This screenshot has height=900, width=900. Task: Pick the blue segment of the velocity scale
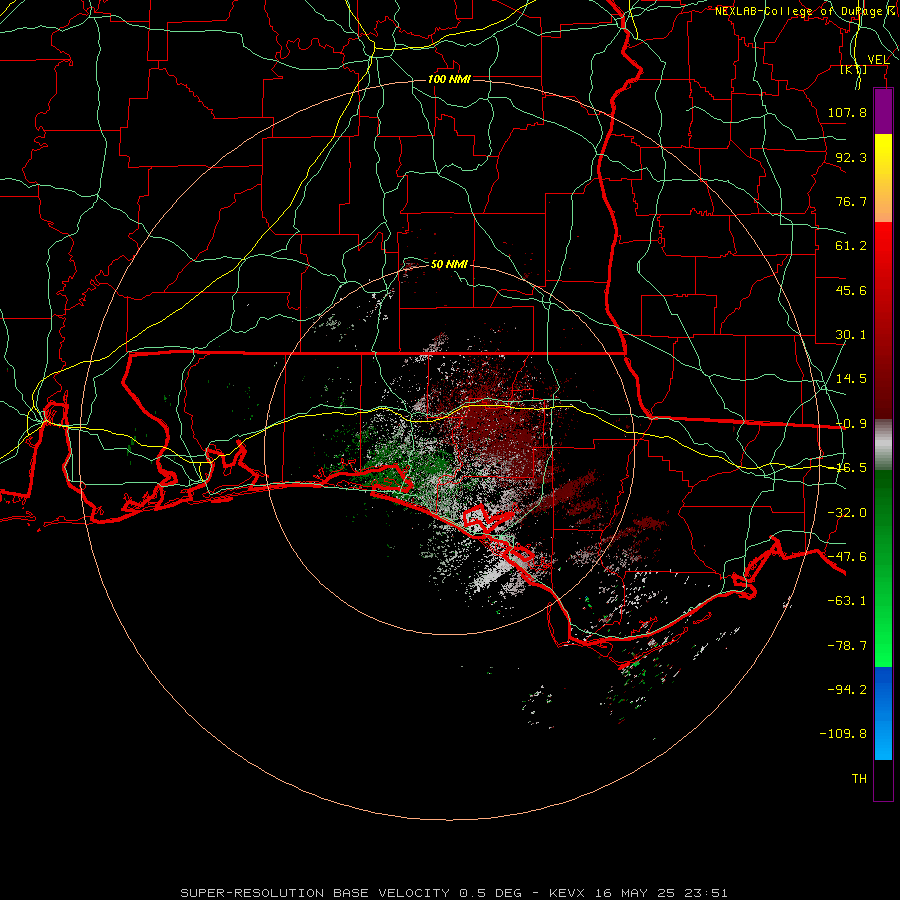[883, 713]
